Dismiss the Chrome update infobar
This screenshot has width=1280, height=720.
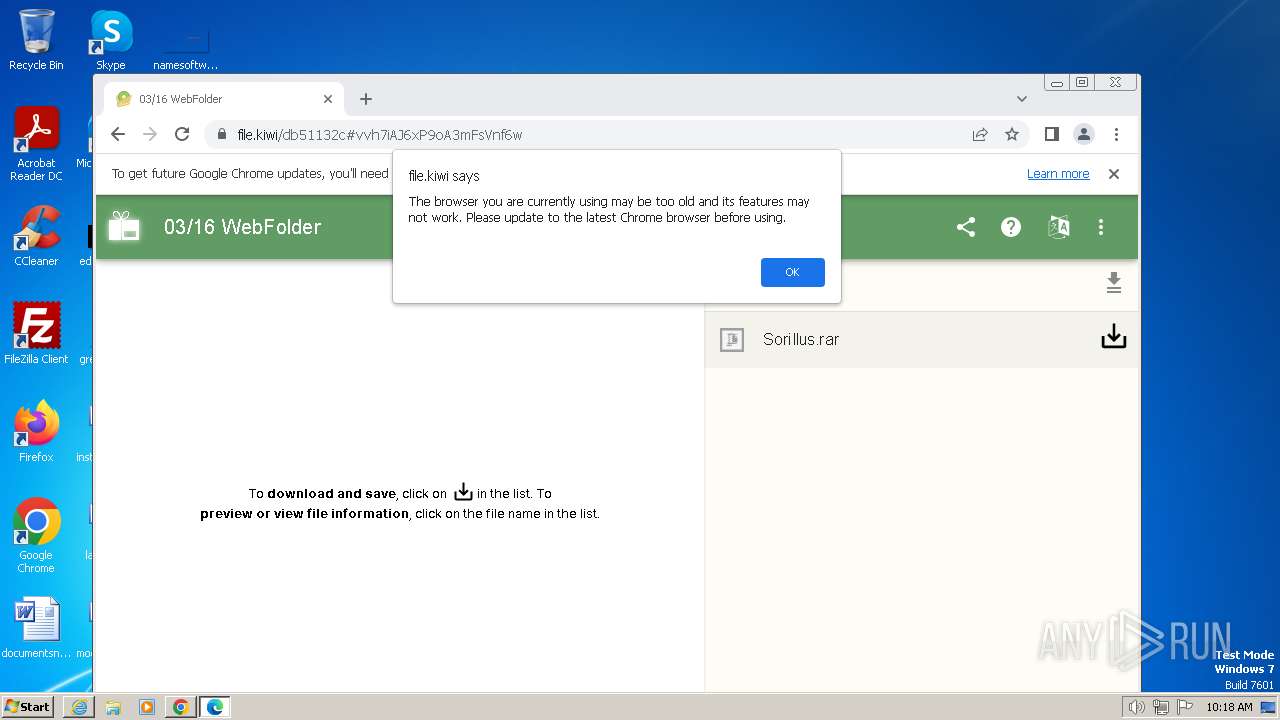click(x=1114, y=174)
